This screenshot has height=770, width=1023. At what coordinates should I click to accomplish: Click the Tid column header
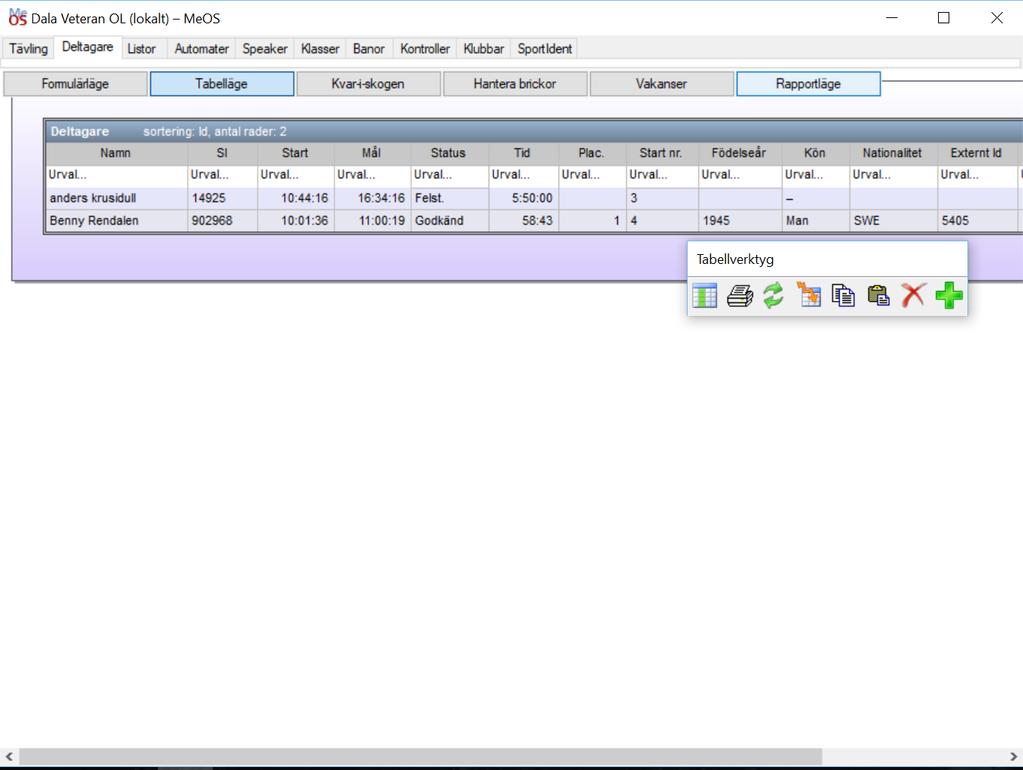click(523, 153)
